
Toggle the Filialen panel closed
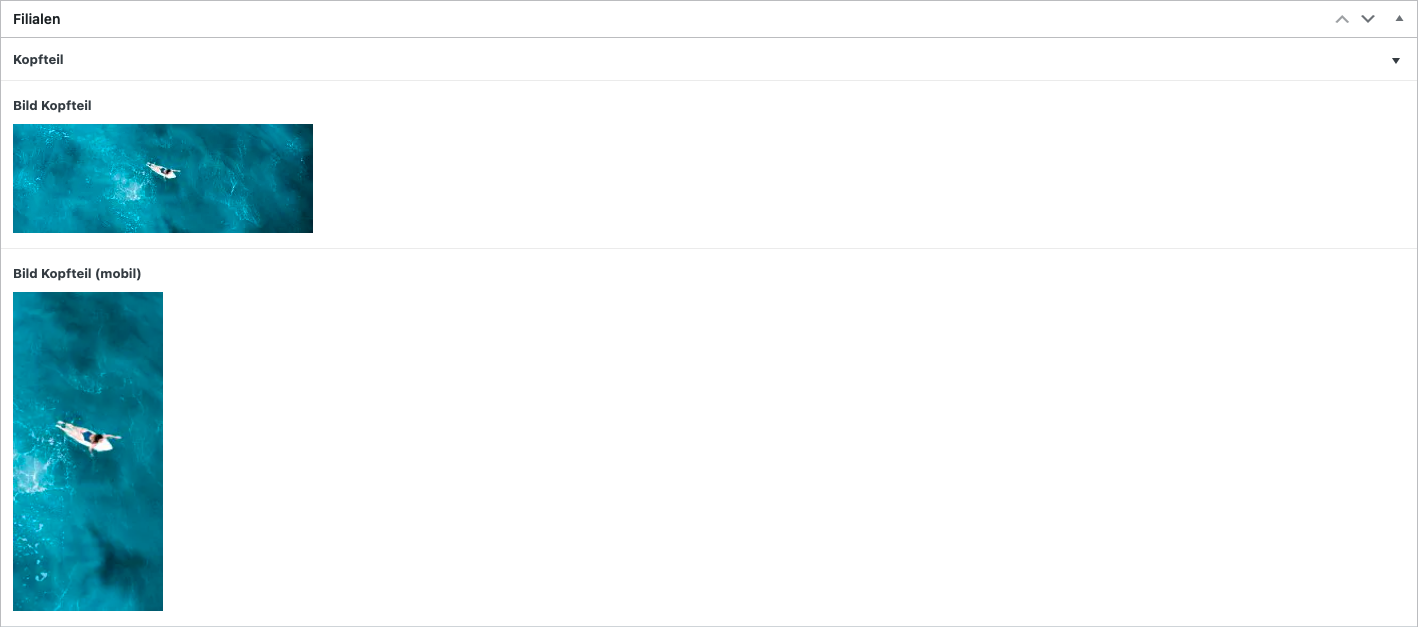(1398, 19)
